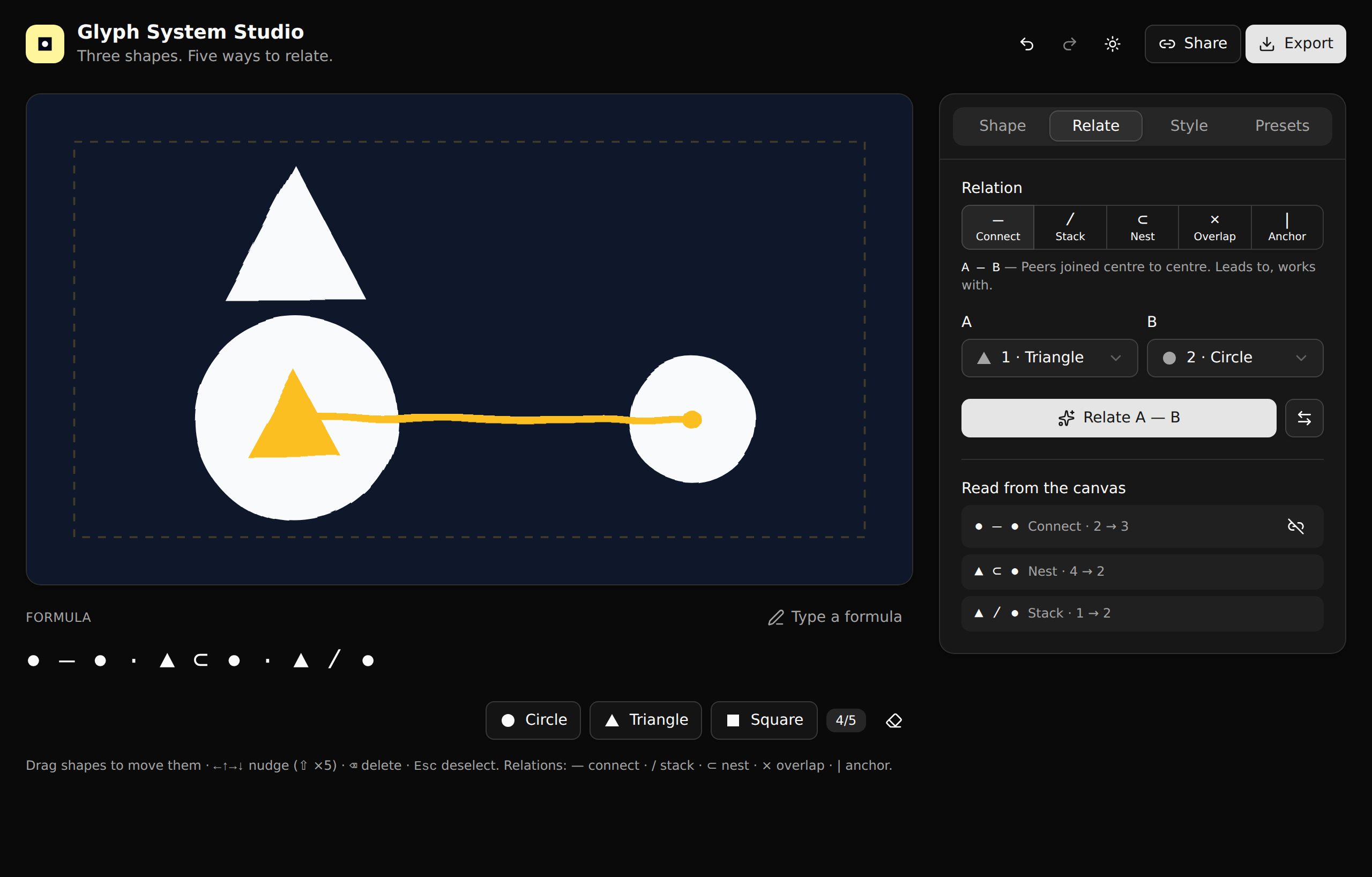Click the — connect symbol in the formula
The image size is (1372, 877).
pos(66,661)
